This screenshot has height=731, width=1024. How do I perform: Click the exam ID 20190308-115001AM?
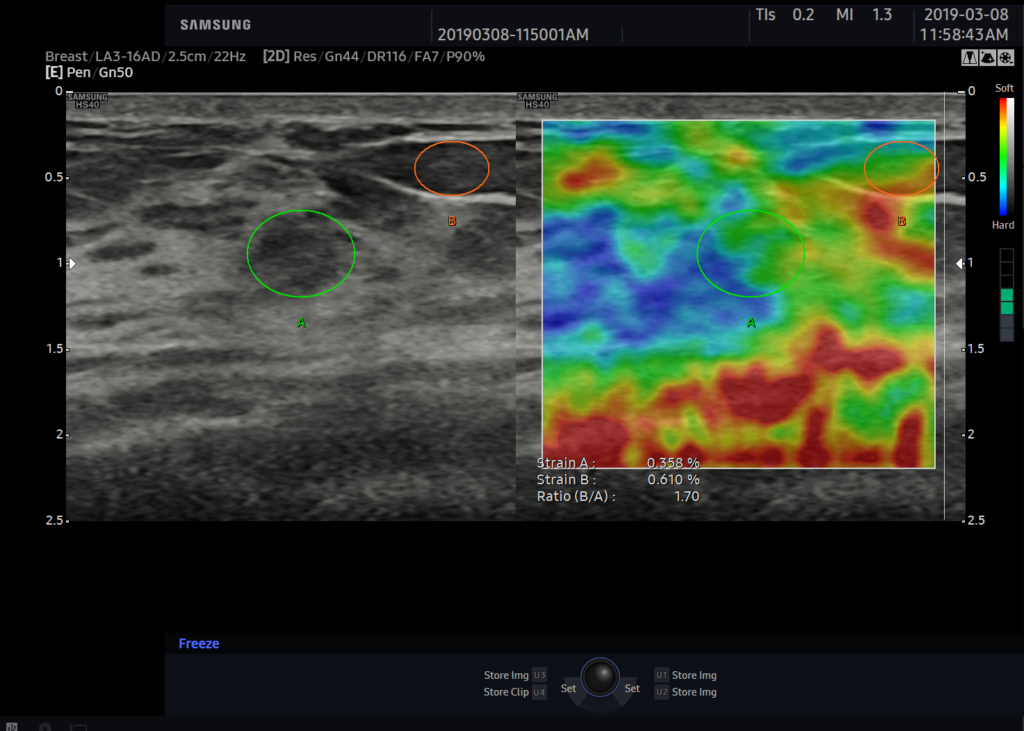pos(513,34)
